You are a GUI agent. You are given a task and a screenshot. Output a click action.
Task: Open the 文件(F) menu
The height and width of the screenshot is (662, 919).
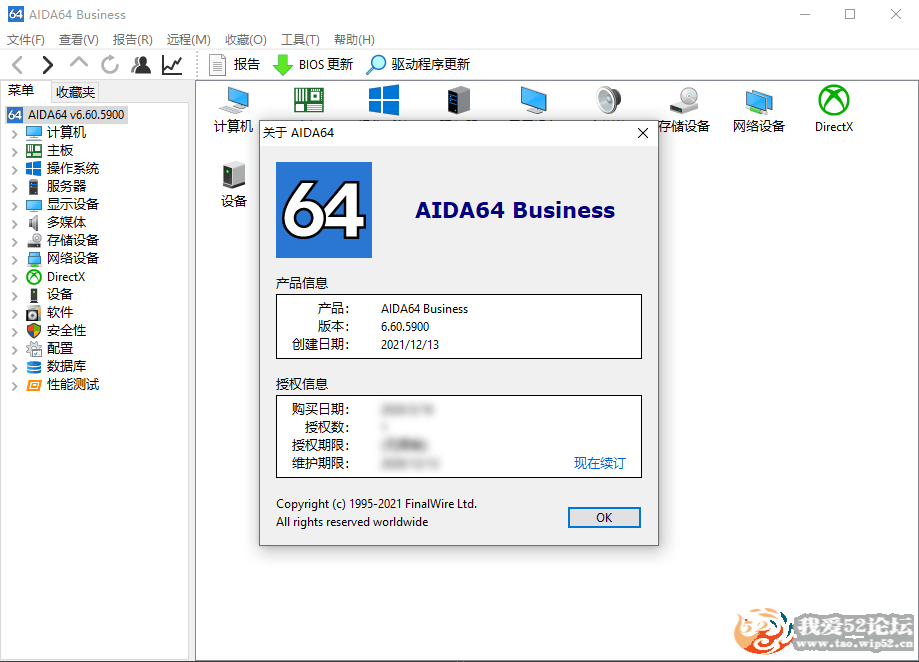point(26,40)
